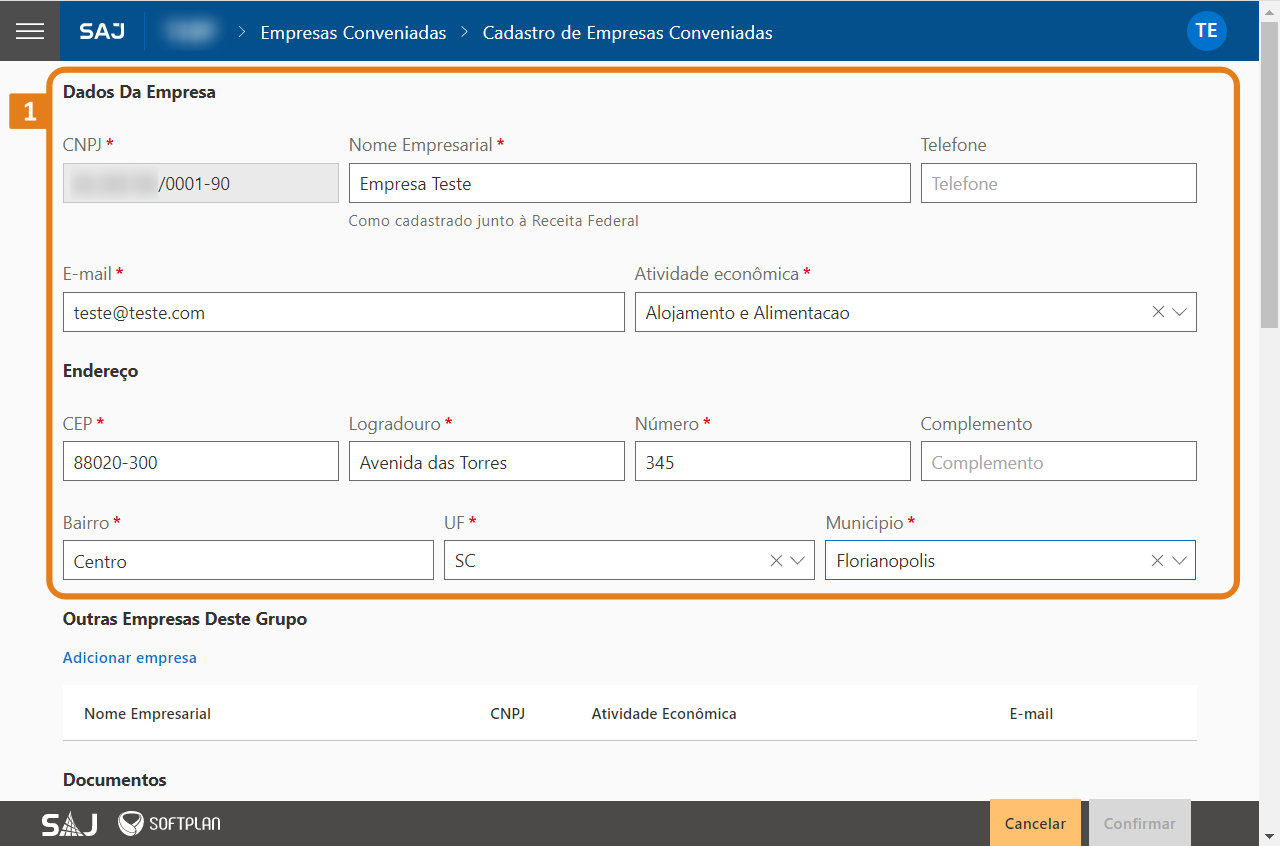Viewport: 1280px width, 846px height.
Task: Click the Adicionar empresa link
Action: pyautogui.click(x=130, y=657)
